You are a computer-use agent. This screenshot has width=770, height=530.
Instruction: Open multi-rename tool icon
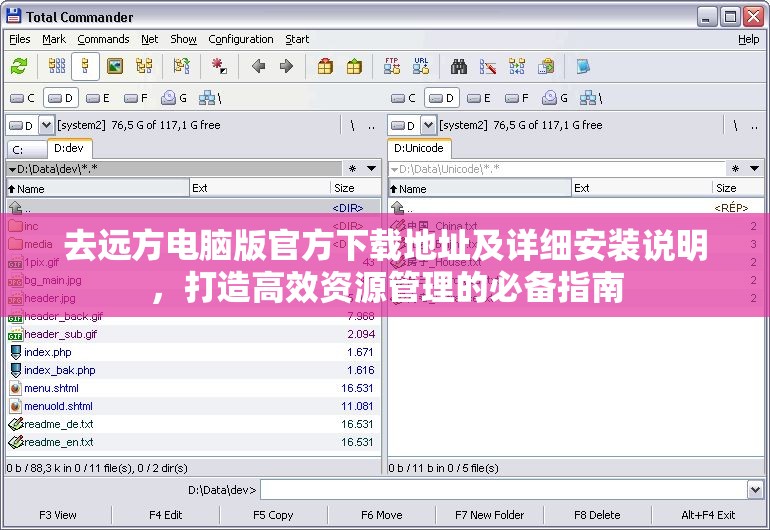tap(488, 66)
